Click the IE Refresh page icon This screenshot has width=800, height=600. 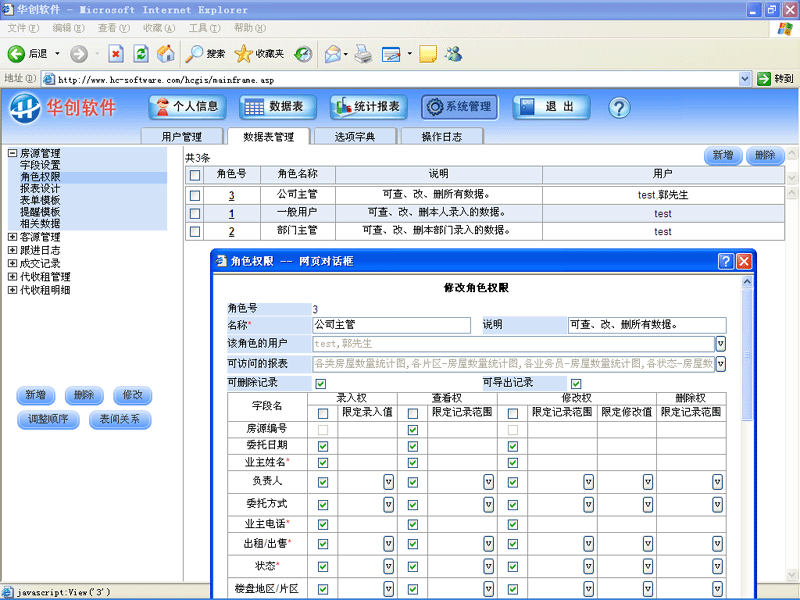tap(141, 54)
